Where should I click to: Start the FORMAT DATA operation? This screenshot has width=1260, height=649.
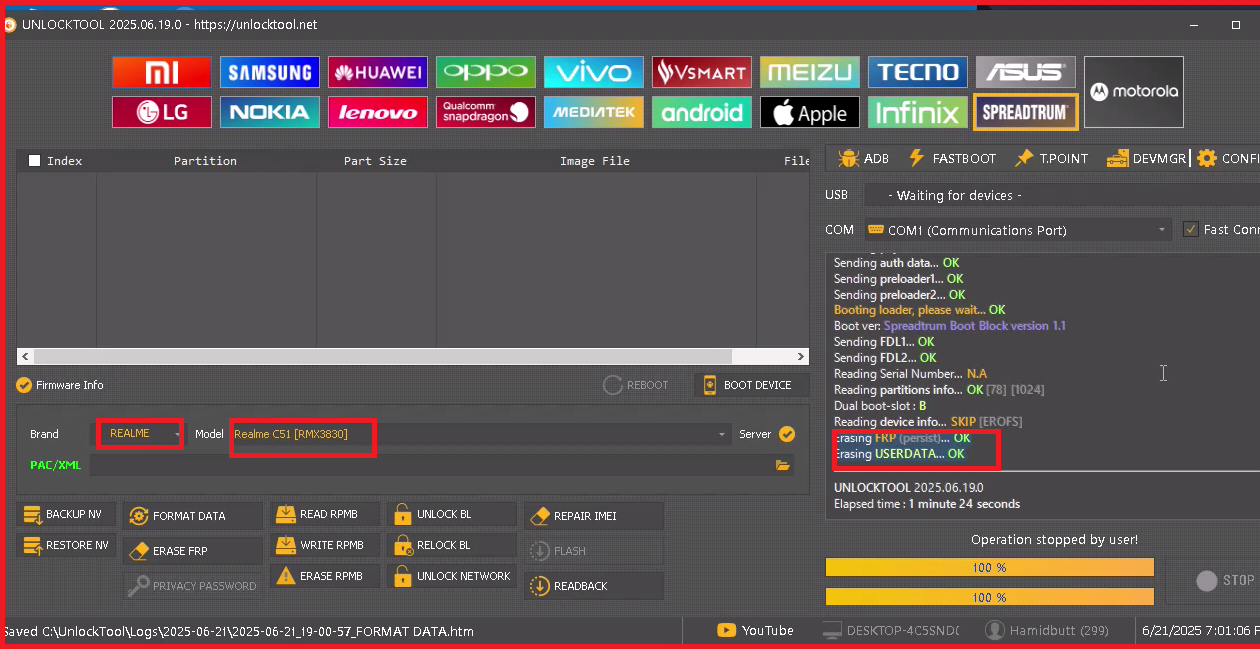click(193, 516)
